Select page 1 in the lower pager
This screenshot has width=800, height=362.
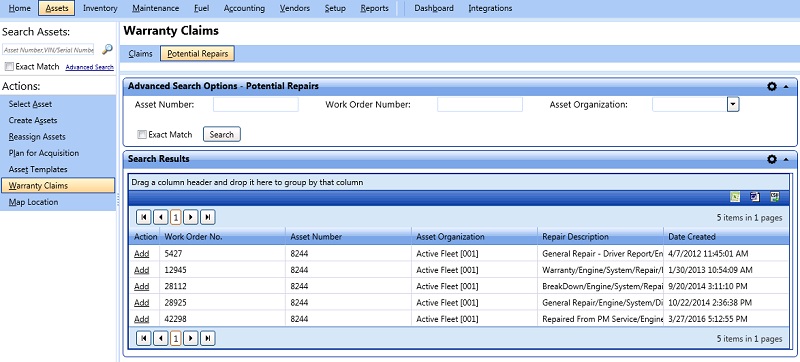[176, 339]
